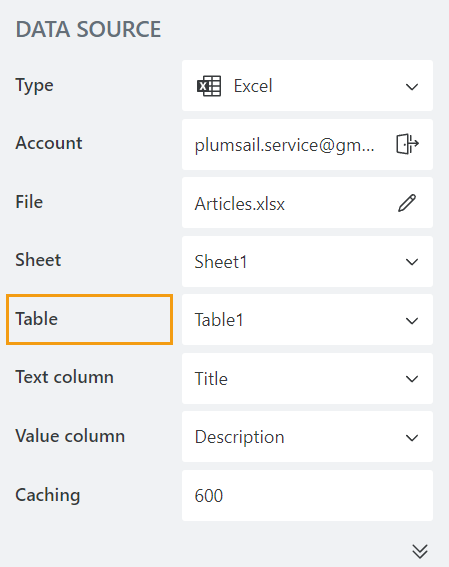Viewport: 449px width, 567px height.
Task: Sign out of the plumsail.service account
Action: [x=407, y=144]
